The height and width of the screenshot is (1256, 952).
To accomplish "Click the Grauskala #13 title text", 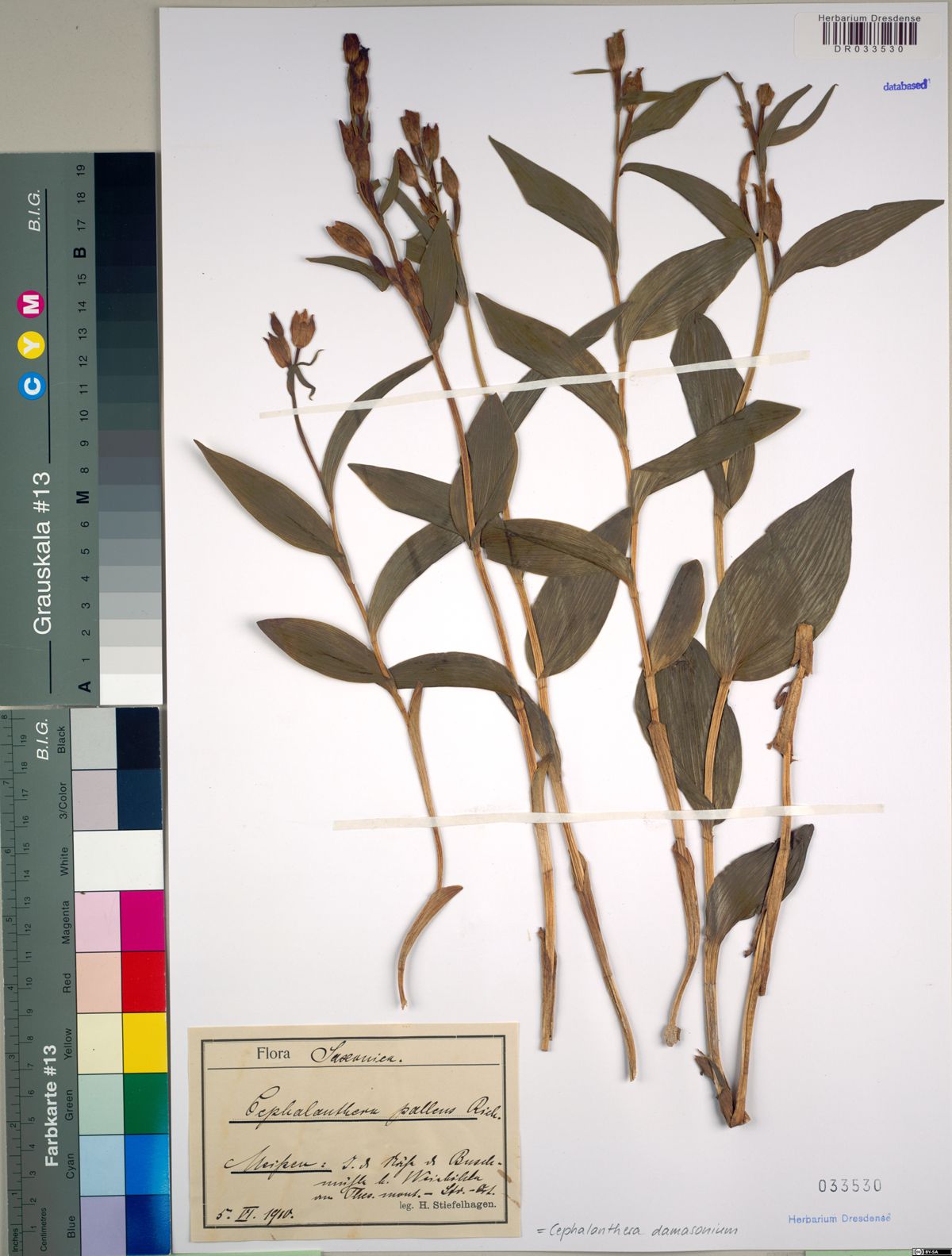I will pos(41,553).
